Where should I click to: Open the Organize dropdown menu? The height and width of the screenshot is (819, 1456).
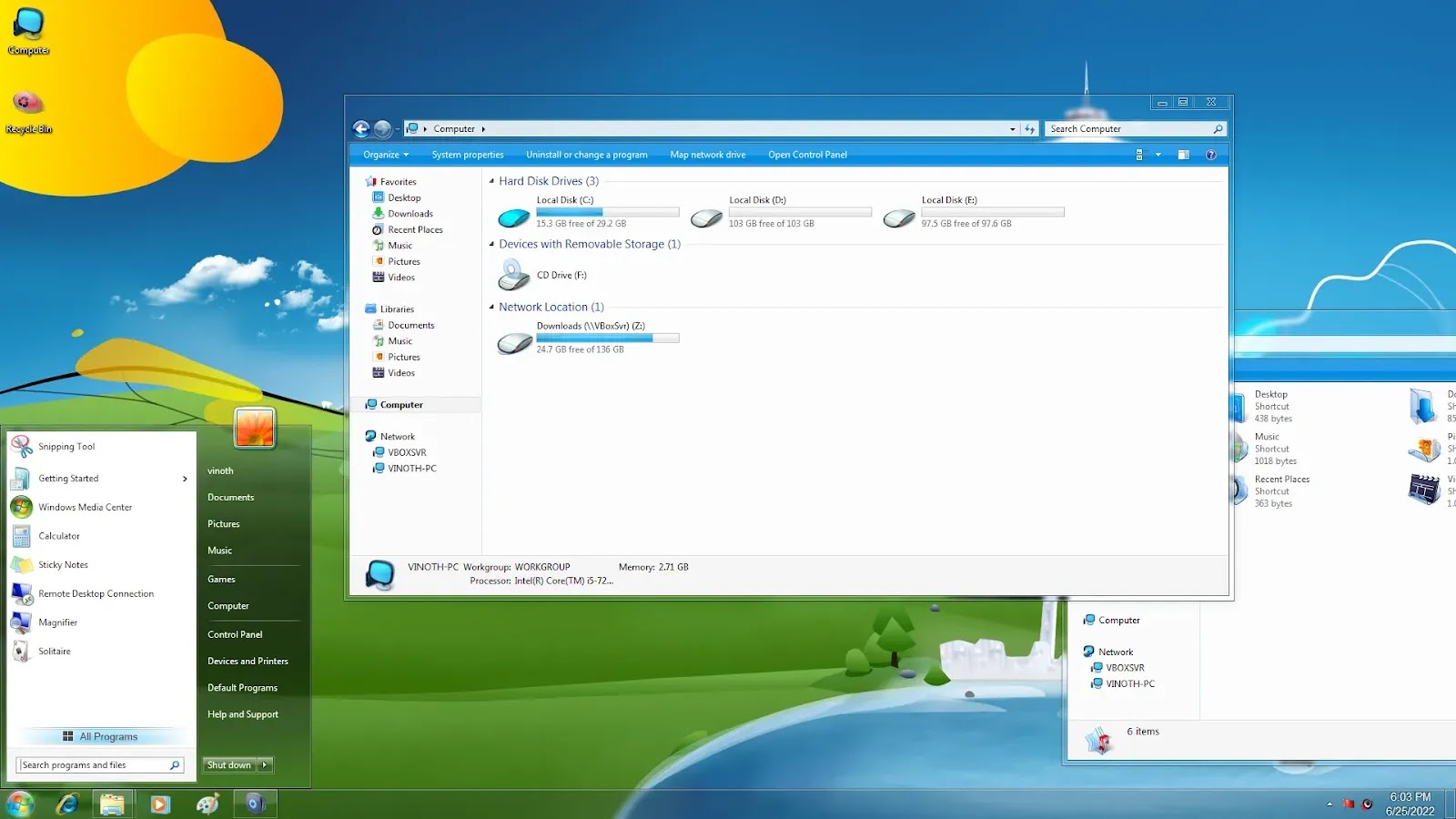point(386,155)
